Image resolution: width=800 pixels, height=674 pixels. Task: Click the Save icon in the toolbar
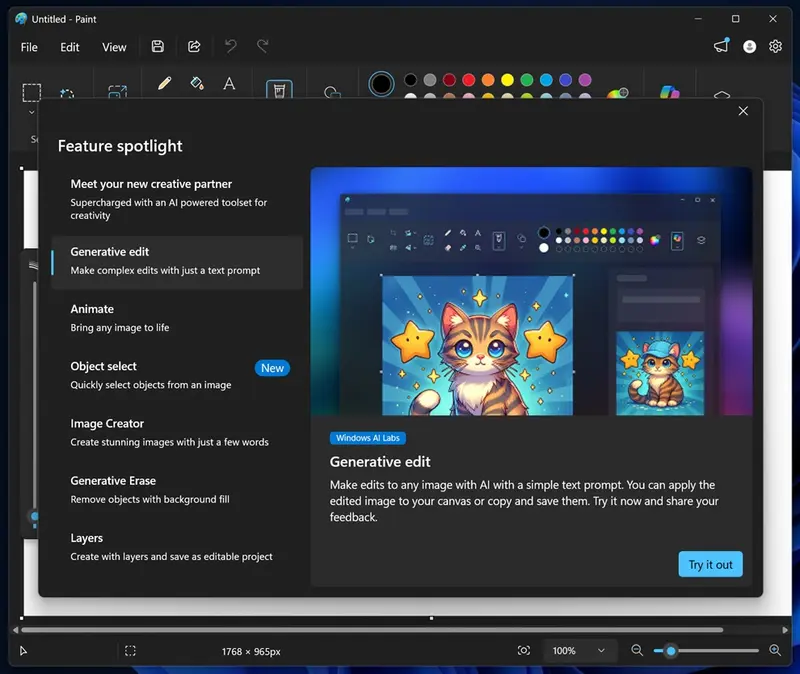click(x=157, y=46)
